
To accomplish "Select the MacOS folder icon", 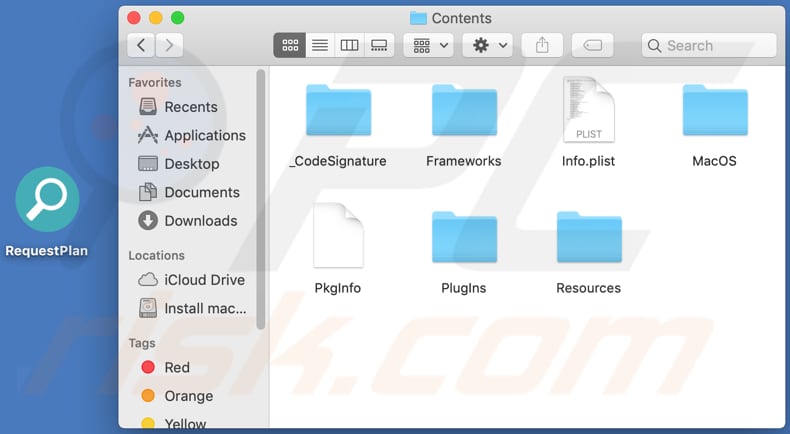I will (x=715, y=110).
